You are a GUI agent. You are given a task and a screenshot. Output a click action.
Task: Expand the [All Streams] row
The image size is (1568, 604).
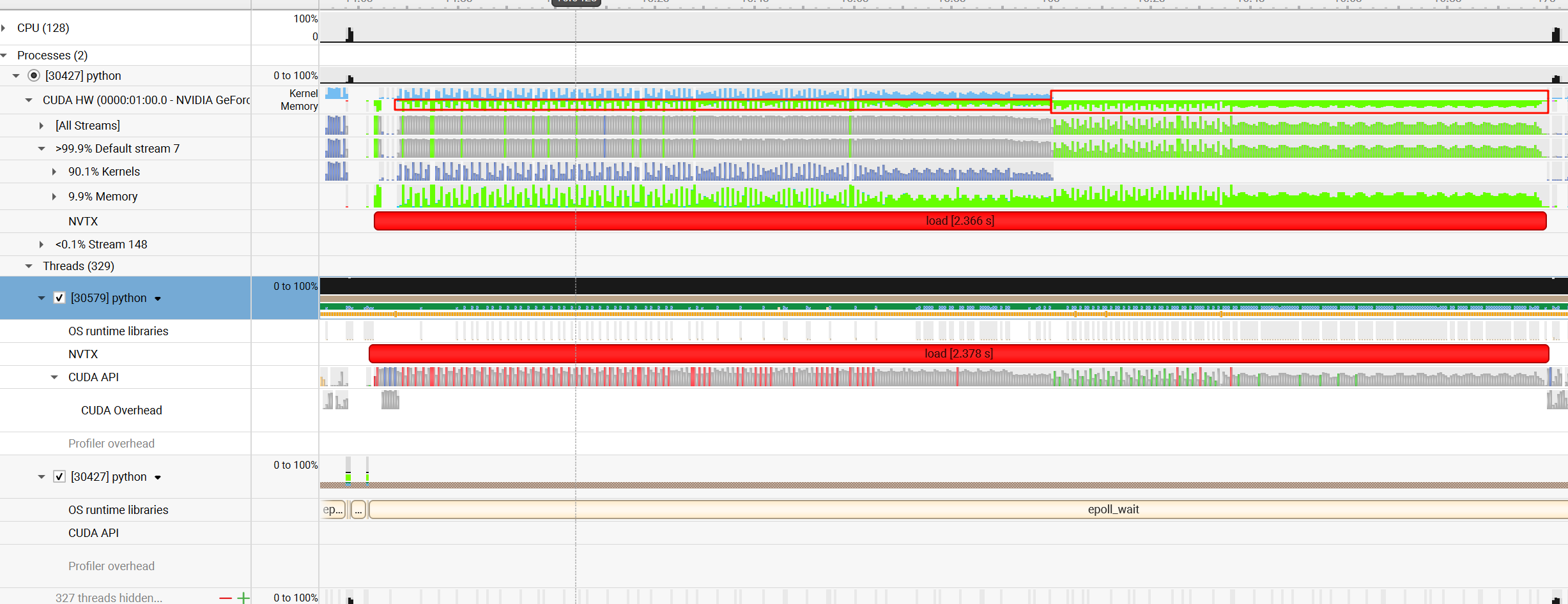[42, 126]
